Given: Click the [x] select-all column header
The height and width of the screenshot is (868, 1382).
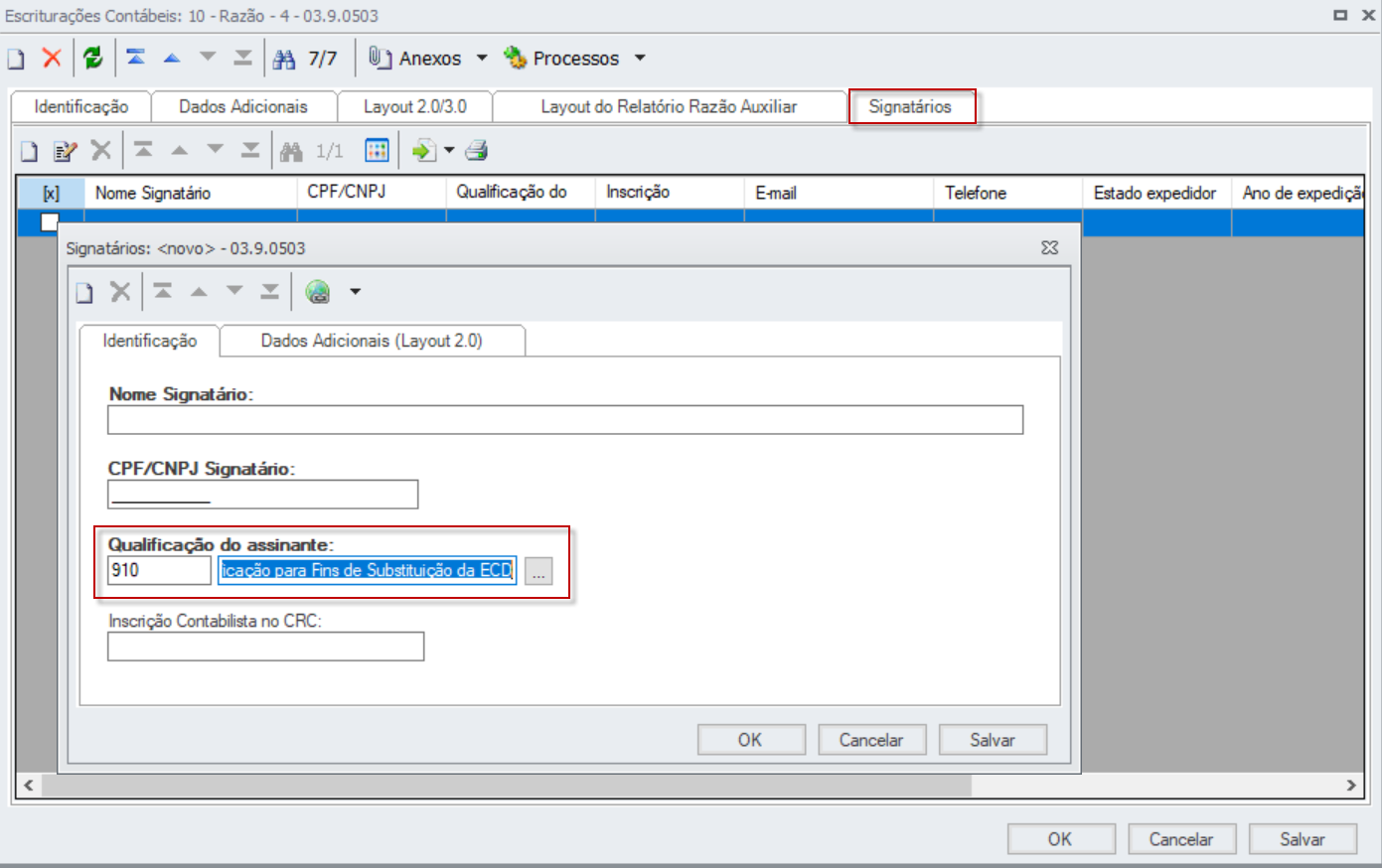Looking at the screenshot, I should click(51, 193).
